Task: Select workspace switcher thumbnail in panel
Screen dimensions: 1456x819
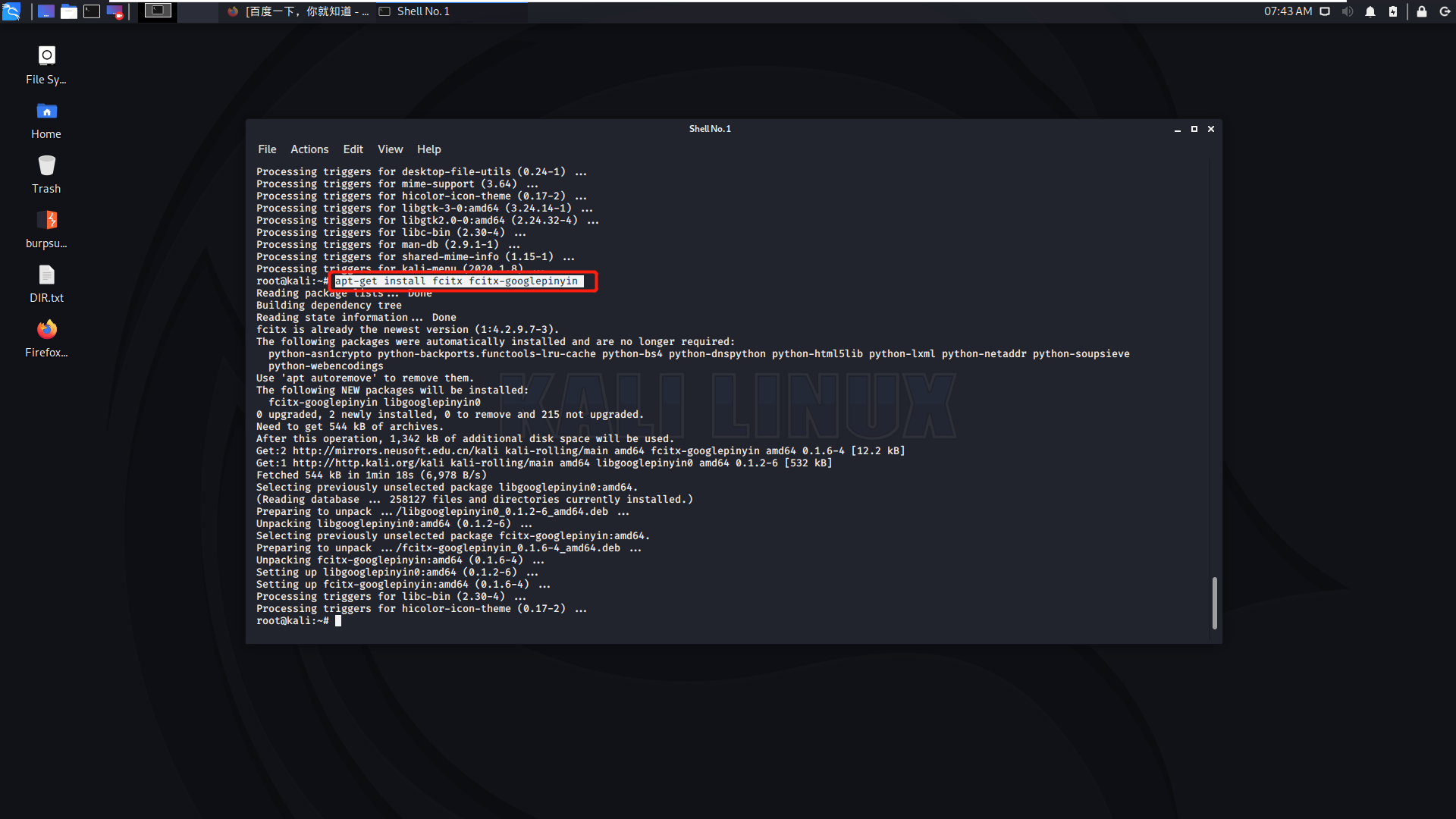Action: click(158, 11)
